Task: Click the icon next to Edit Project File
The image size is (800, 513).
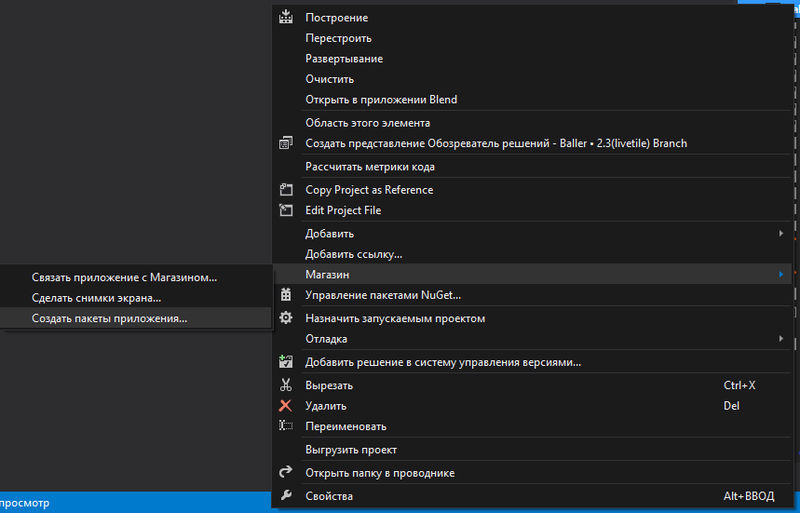Action: [x=286, y=210]
